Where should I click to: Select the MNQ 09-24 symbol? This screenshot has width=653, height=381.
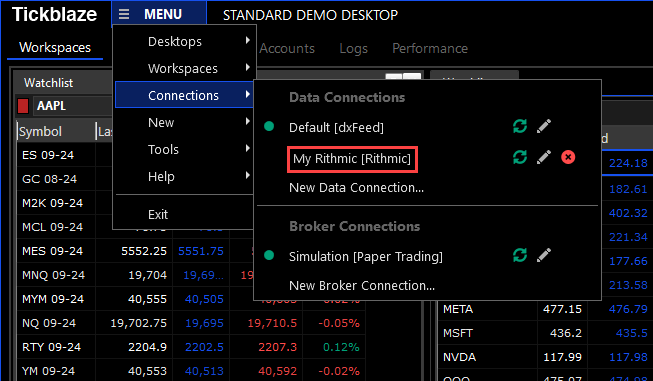[x=53, y=275]
